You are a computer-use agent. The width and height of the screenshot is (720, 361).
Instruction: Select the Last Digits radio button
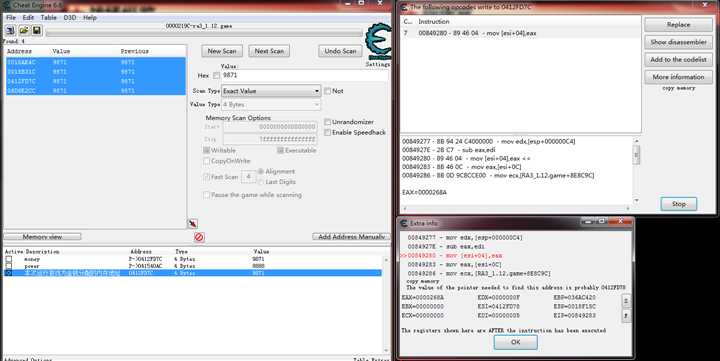261,182
